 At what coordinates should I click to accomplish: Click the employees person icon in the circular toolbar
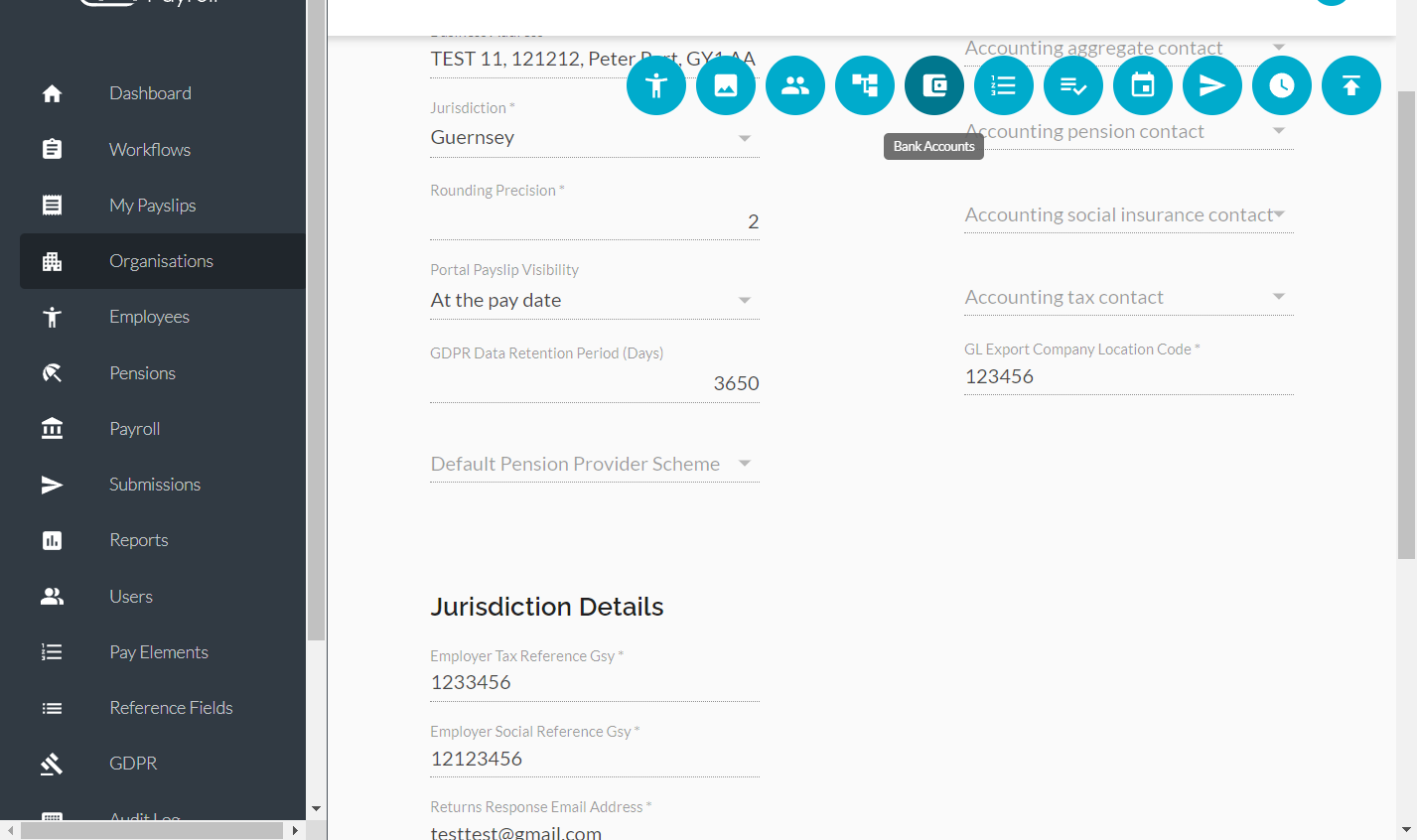[656, 85]
